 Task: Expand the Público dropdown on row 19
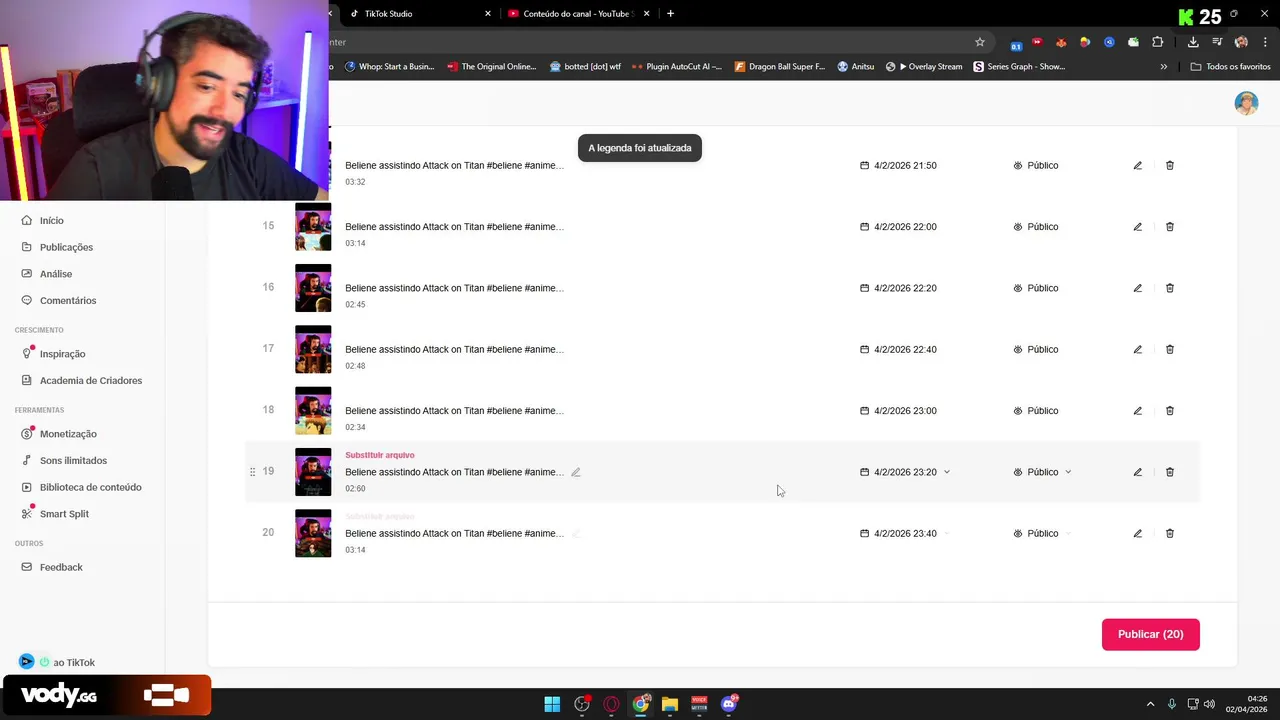coord(1068,472)
